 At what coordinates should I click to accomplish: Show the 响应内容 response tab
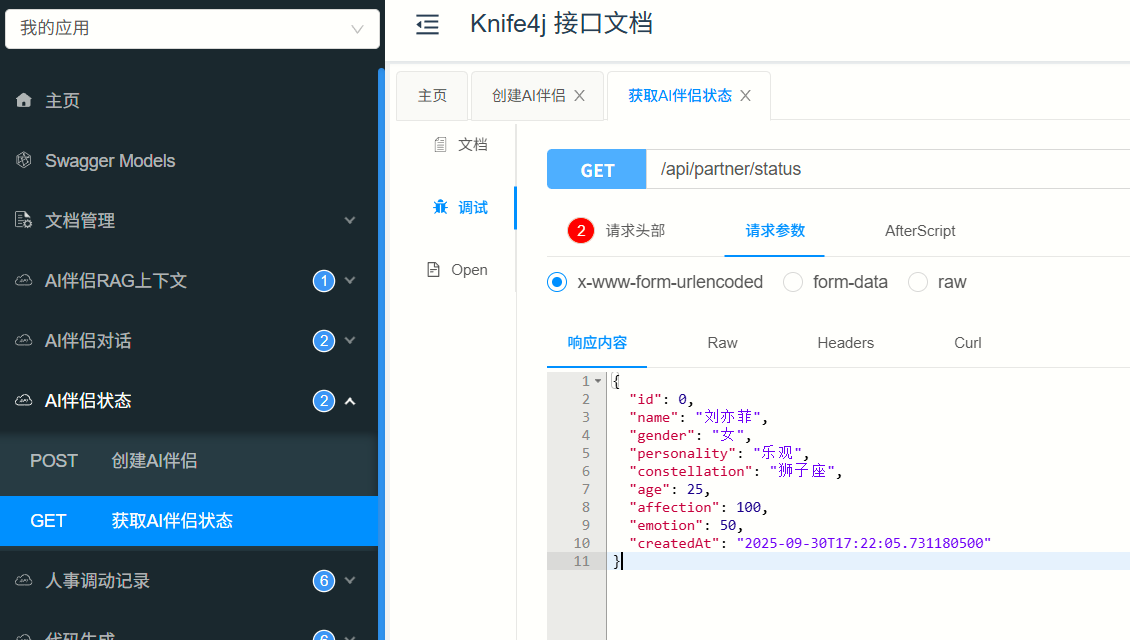pos(597,343)
